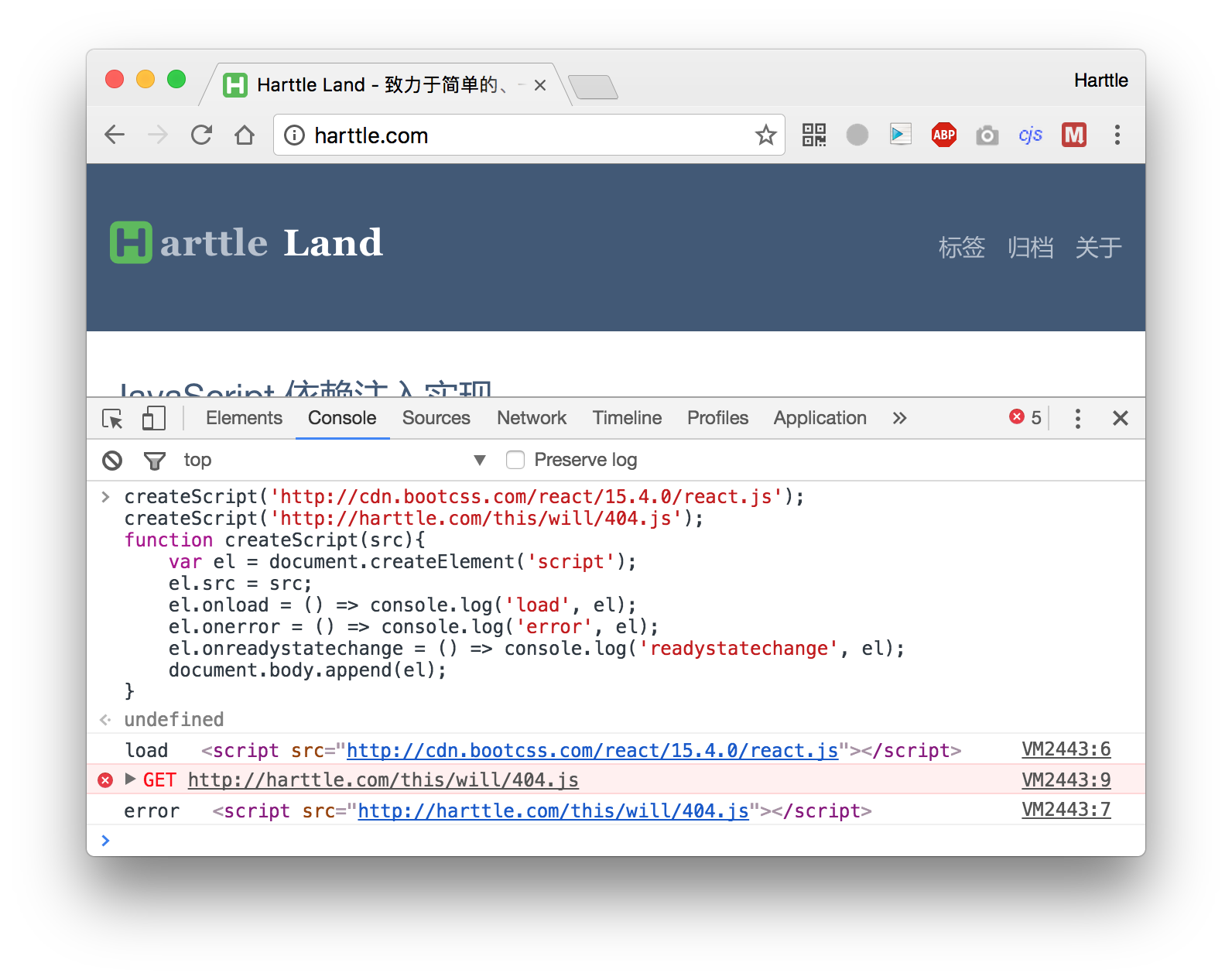Reload the page with the refresh icon
Image resolution: width=1232 pixels, height=980 pixels.
(201, 135)
